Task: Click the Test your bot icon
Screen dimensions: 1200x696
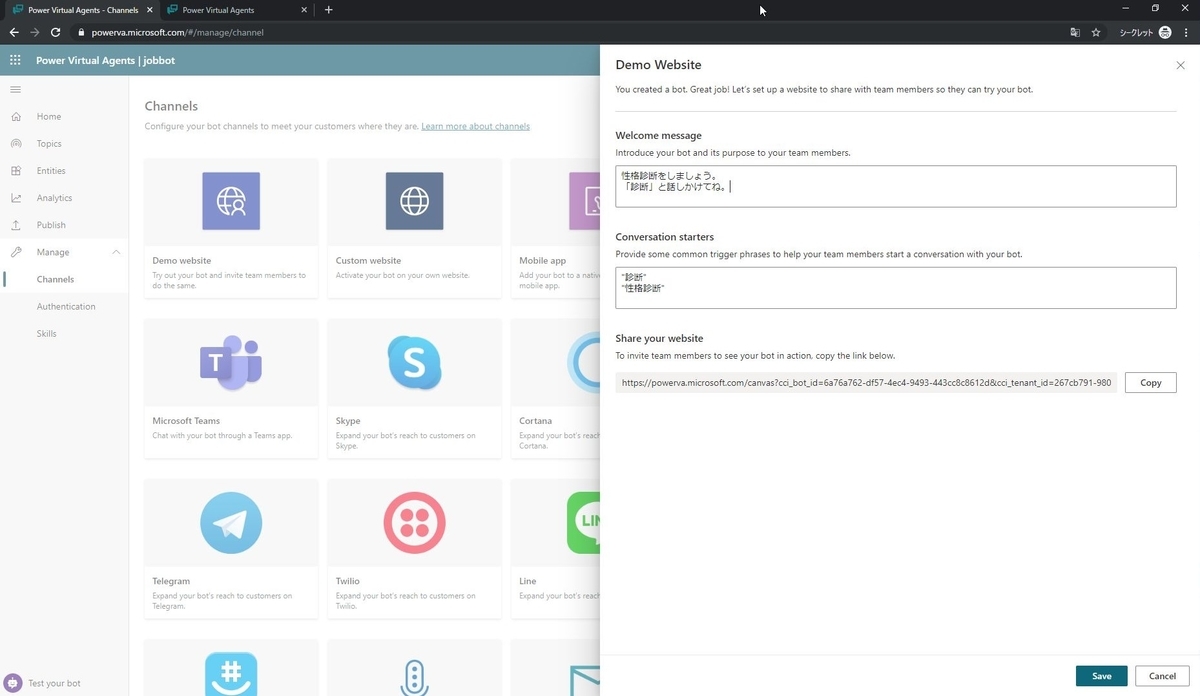Action: 13,683
